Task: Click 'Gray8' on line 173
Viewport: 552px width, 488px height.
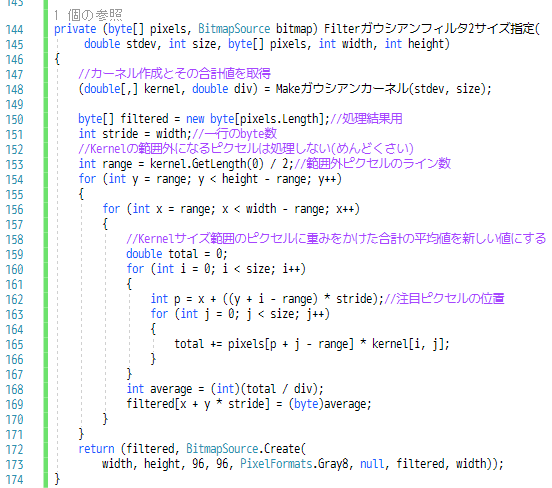Action: (x=333, y=464)
